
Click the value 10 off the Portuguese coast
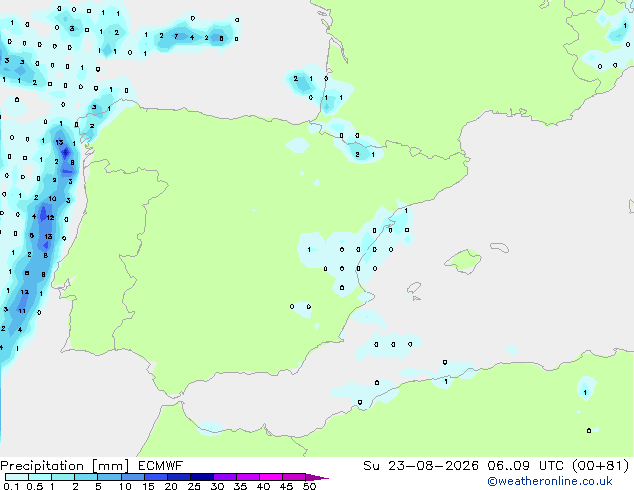pos(52,199)
